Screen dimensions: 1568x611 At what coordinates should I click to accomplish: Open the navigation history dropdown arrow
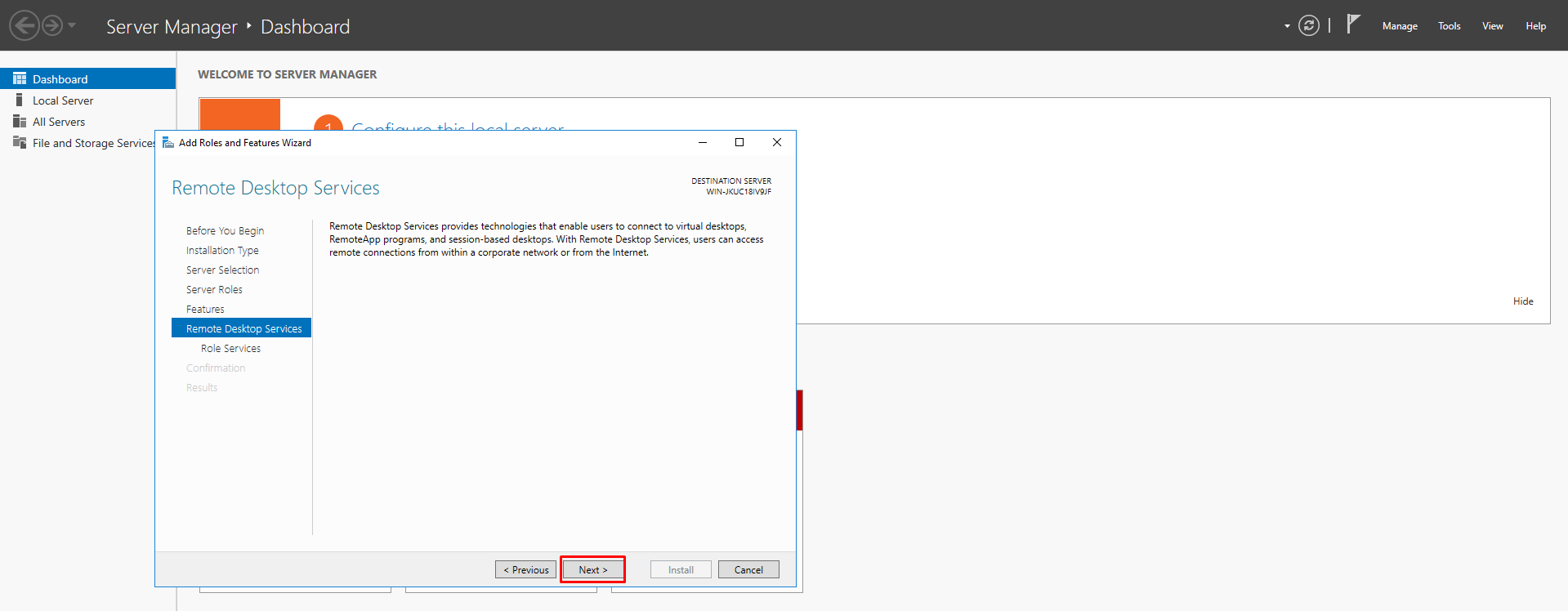click(x=72, y=25)
